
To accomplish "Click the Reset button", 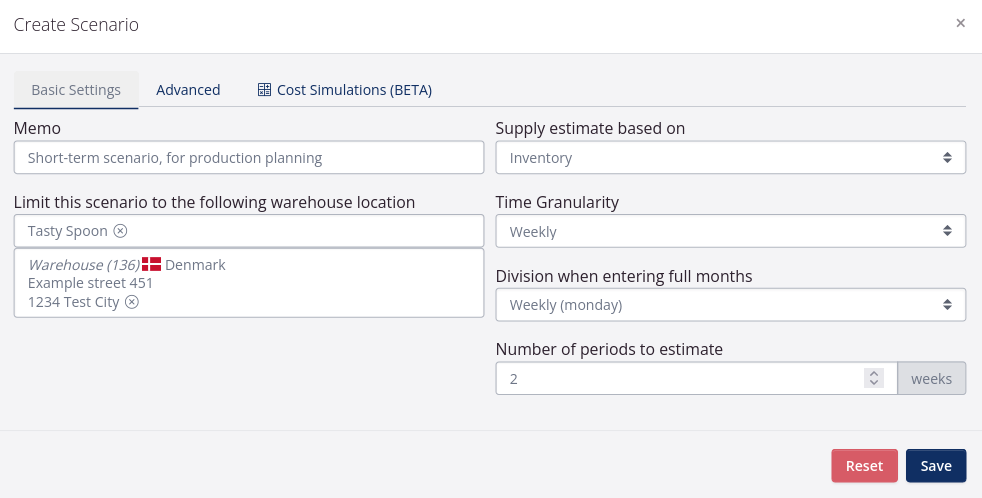I will tap(864, 465).
